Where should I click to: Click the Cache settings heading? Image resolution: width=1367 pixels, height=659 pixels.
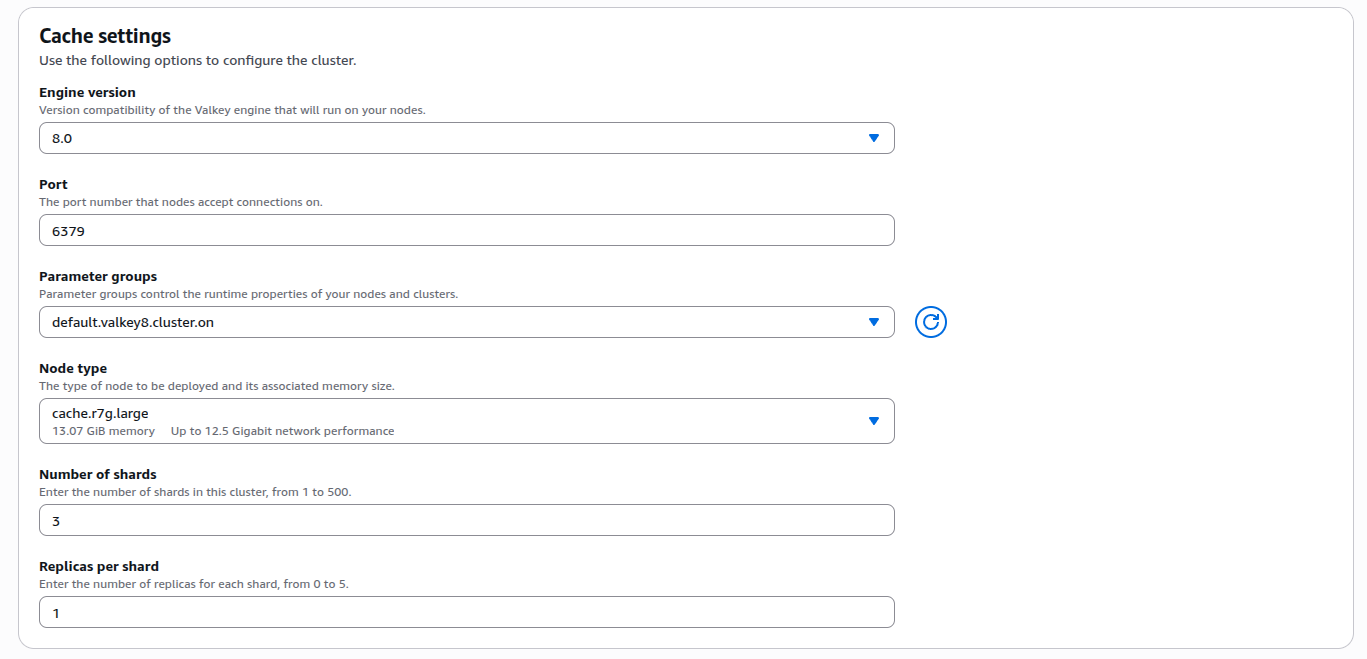(x=105, y=36)
